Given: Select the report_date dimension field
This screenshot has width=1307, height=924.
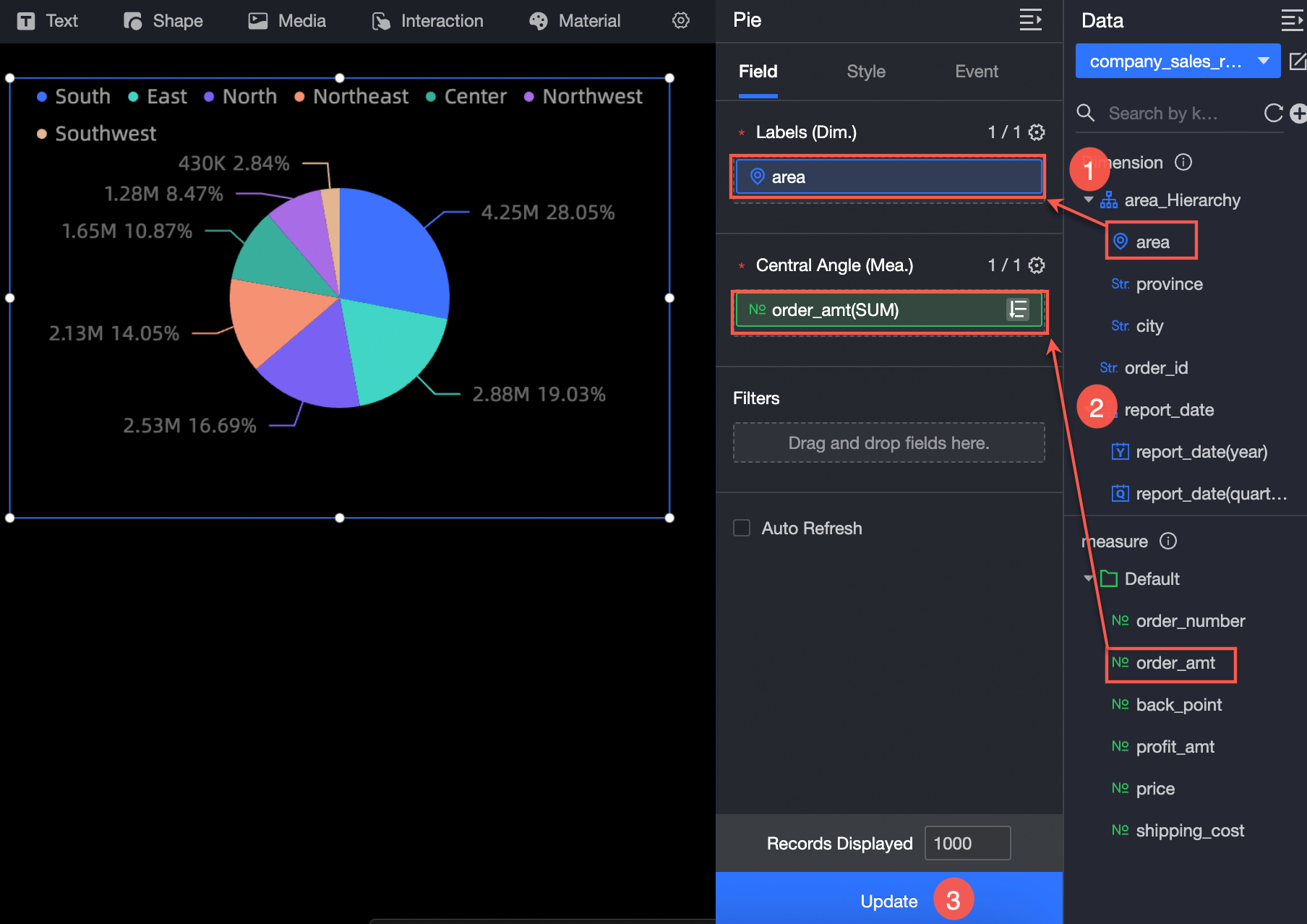Looking at the screenshot, I should click(x=1169, y=410).
